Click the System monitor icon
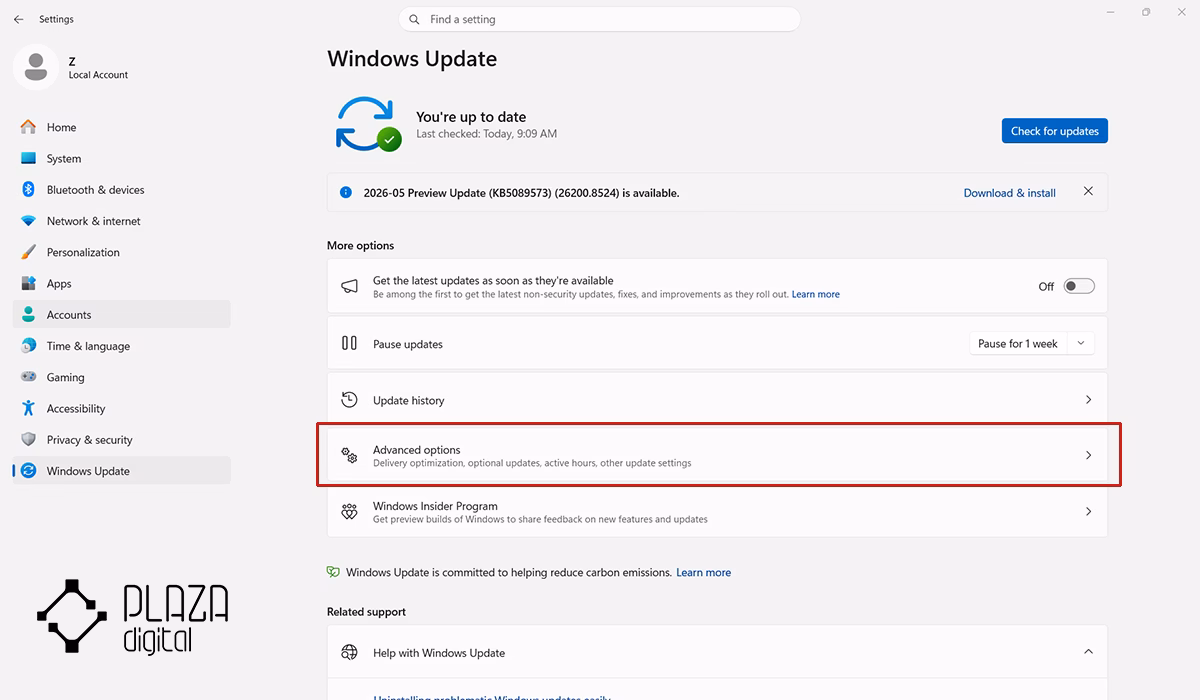The height and width of the screenshot is (700, 1200). [x=28, y=158]
